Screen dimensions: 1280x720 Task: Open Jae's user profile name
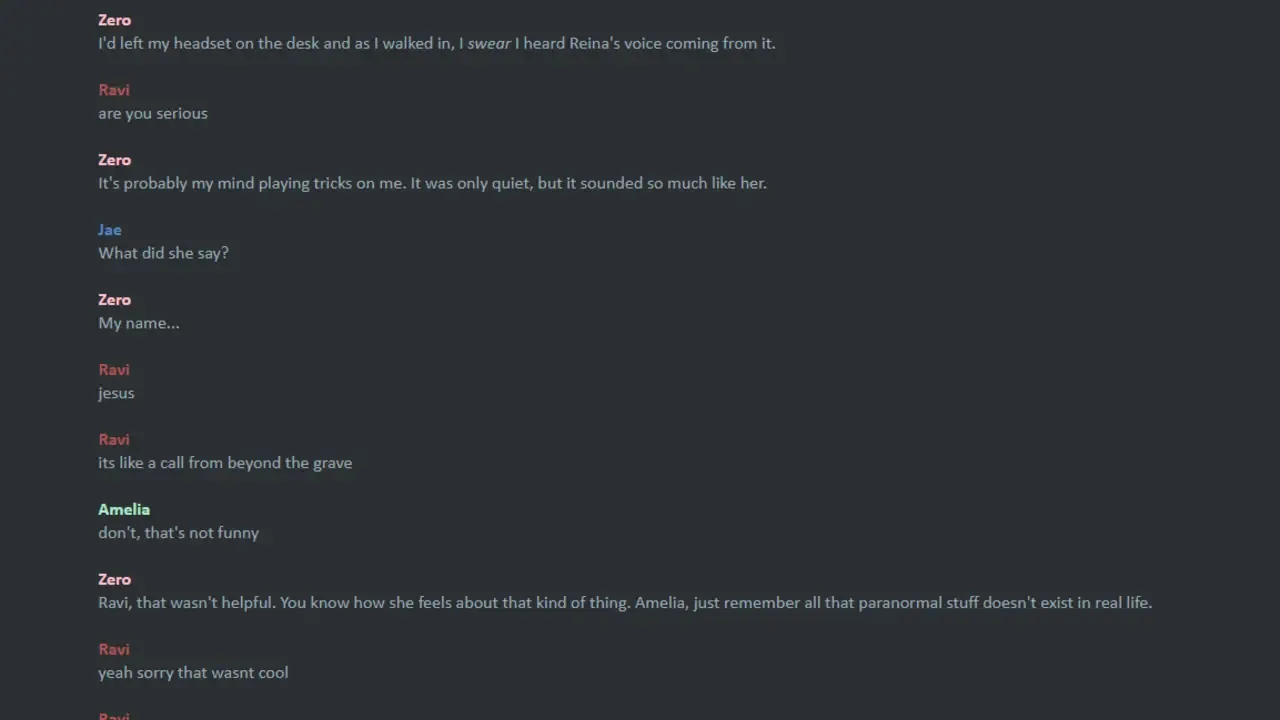click(x=109, y=230)
